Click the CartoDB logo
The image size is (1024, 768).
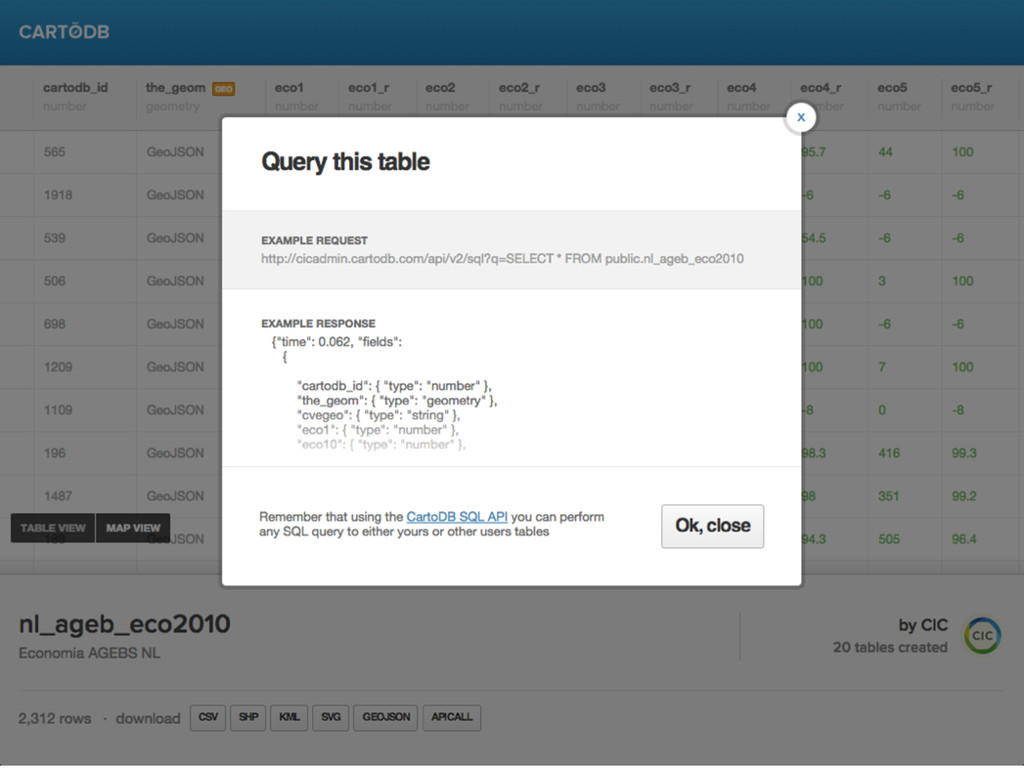coord(64,31)
